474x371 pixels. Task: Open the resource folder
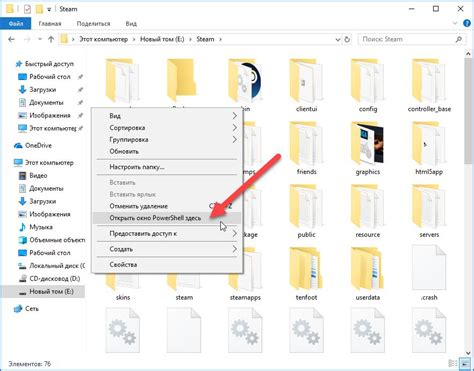pos(368,211)
